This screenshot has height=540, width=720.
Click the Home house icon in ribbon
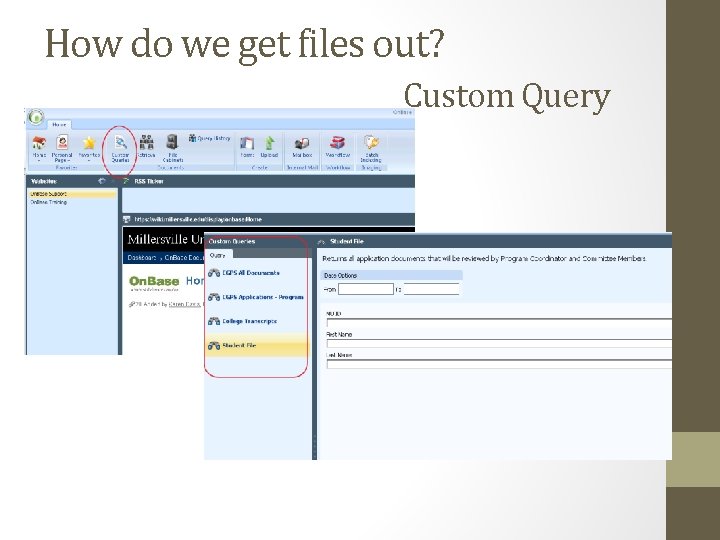(x=39, y=143)
